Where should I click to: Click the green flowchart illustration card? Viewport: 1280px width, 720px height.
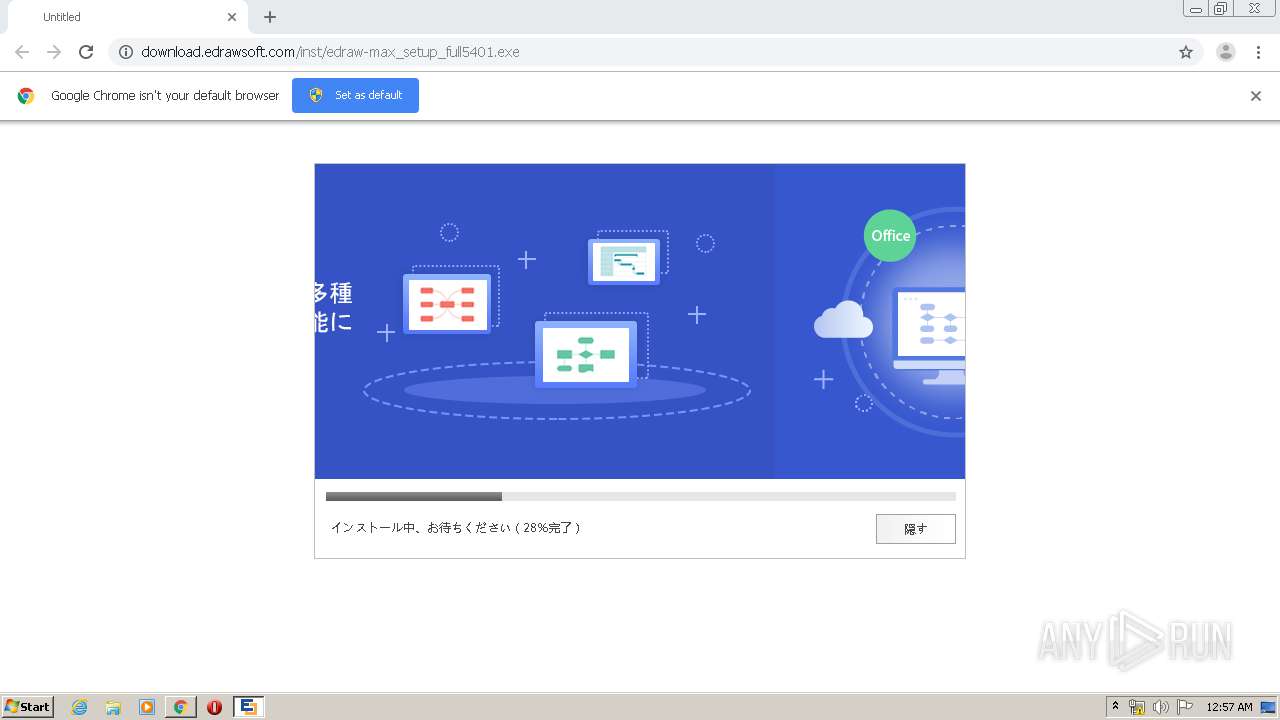586,354
